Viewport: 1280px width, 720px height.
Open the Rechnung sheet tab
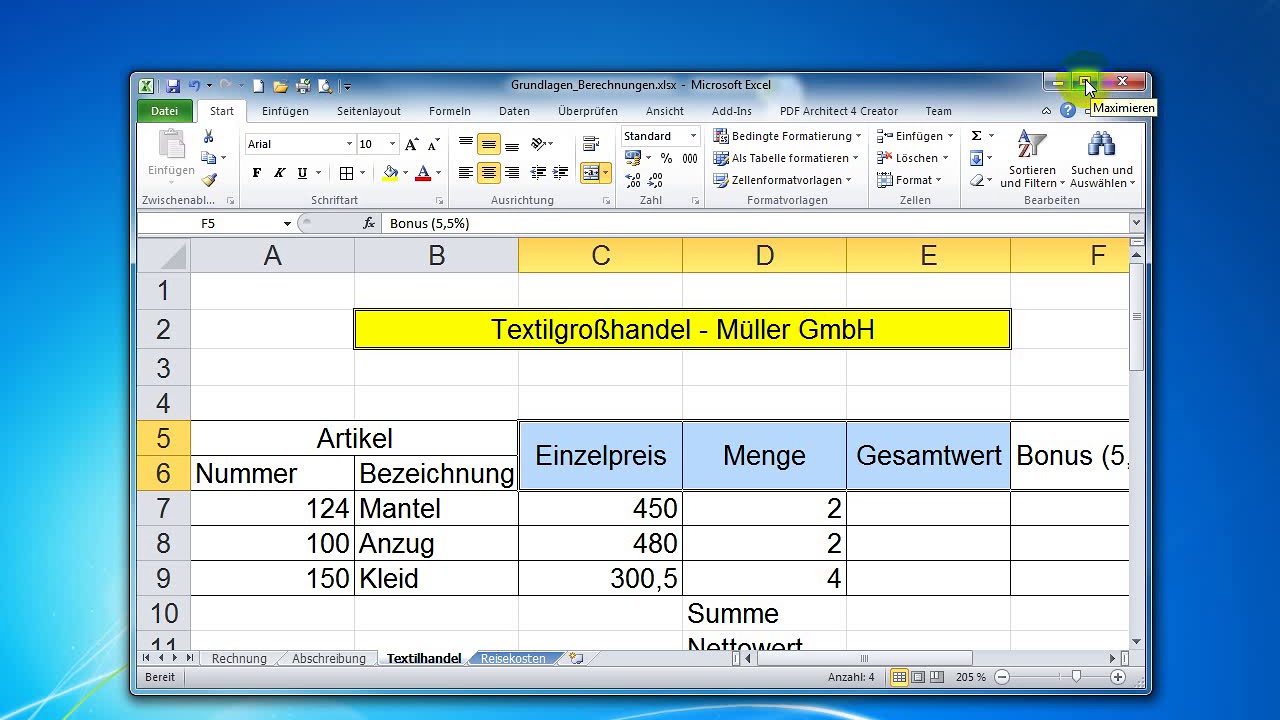coord(240,659)
